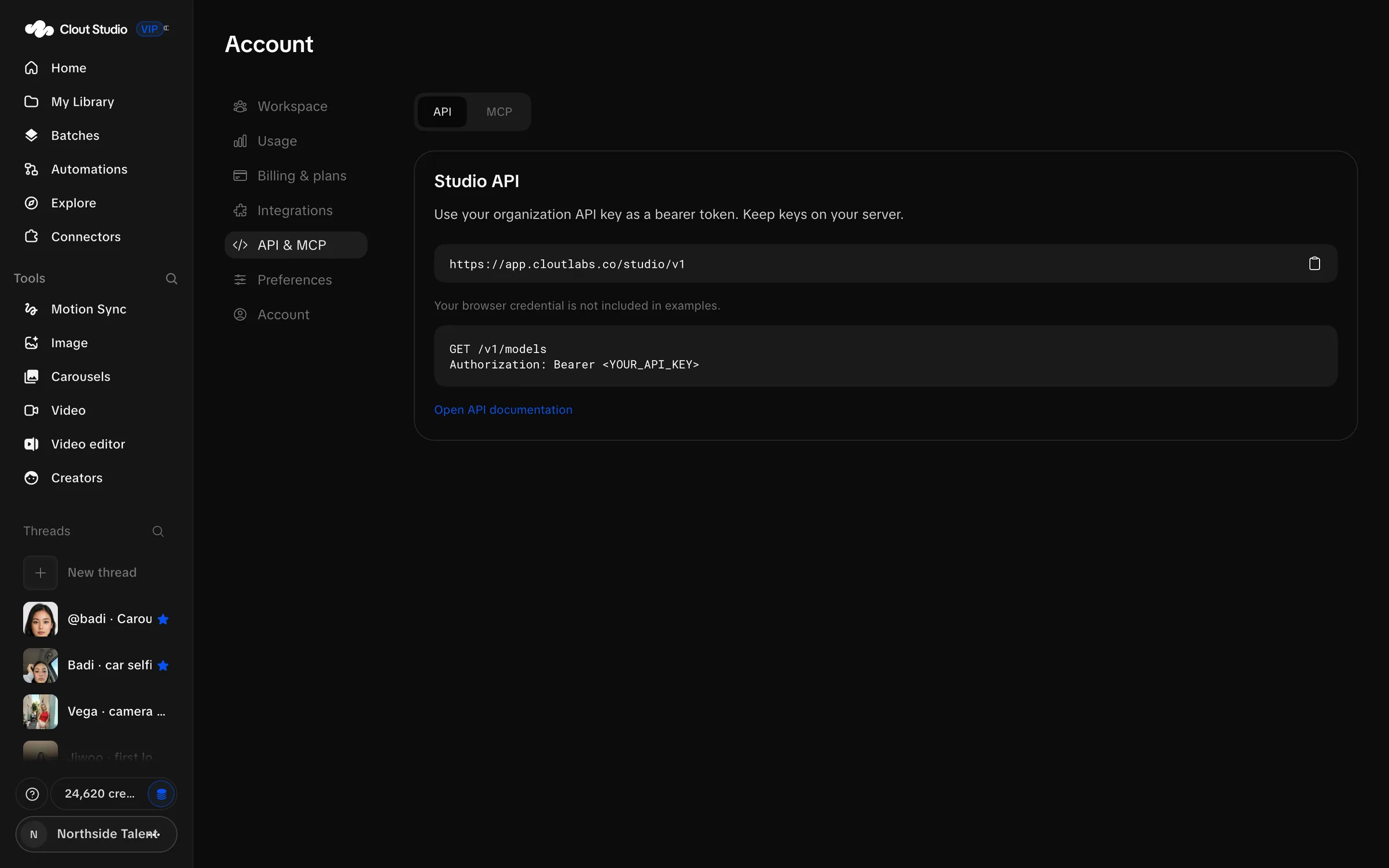
Task: Unstar the Badi car selfi thread
Action: [x=163, y=665]
